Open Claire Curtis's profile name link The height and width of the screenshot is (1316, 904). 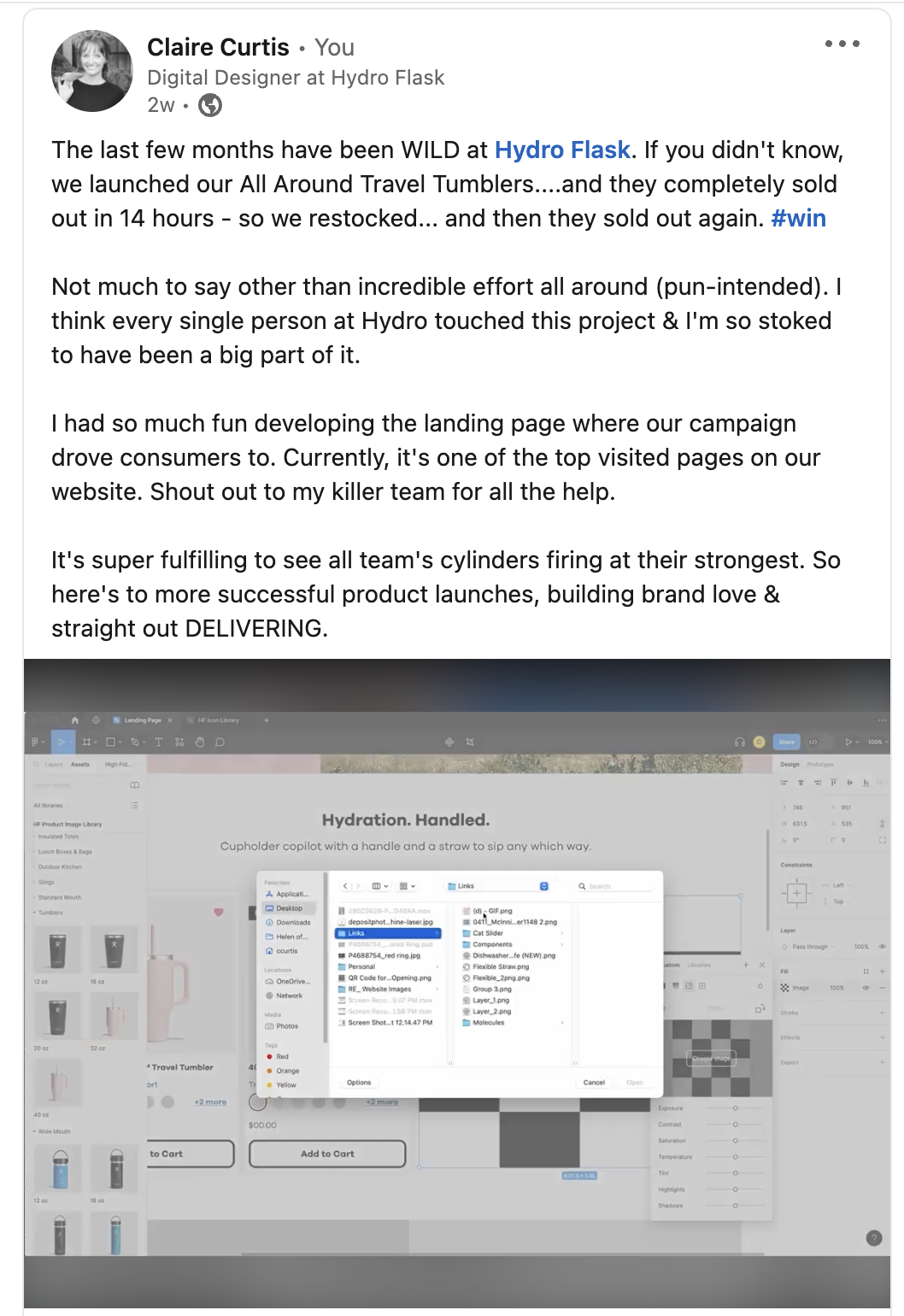click(218, 47)
